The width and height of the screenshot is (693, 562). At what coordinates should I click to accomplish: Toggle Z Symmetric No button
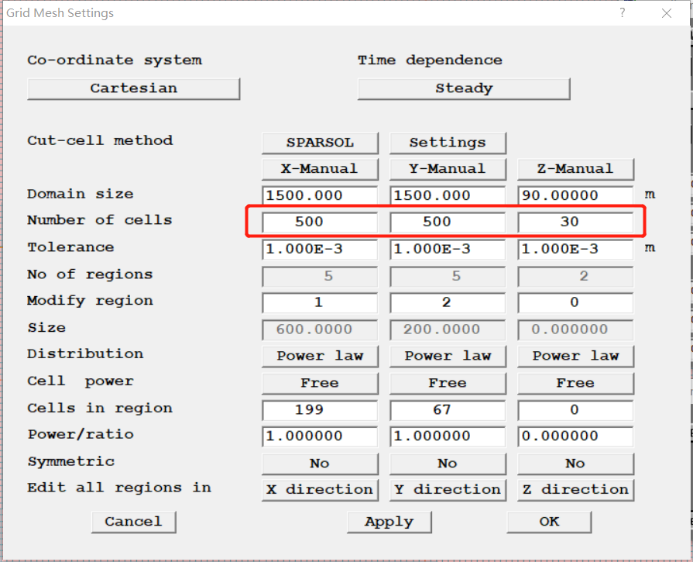point(575,464)
